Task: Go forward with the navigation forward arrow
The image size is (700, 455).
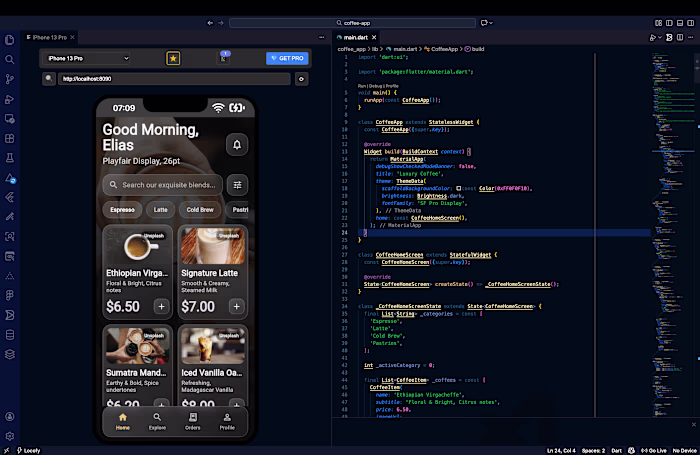Action: [221, 23]
